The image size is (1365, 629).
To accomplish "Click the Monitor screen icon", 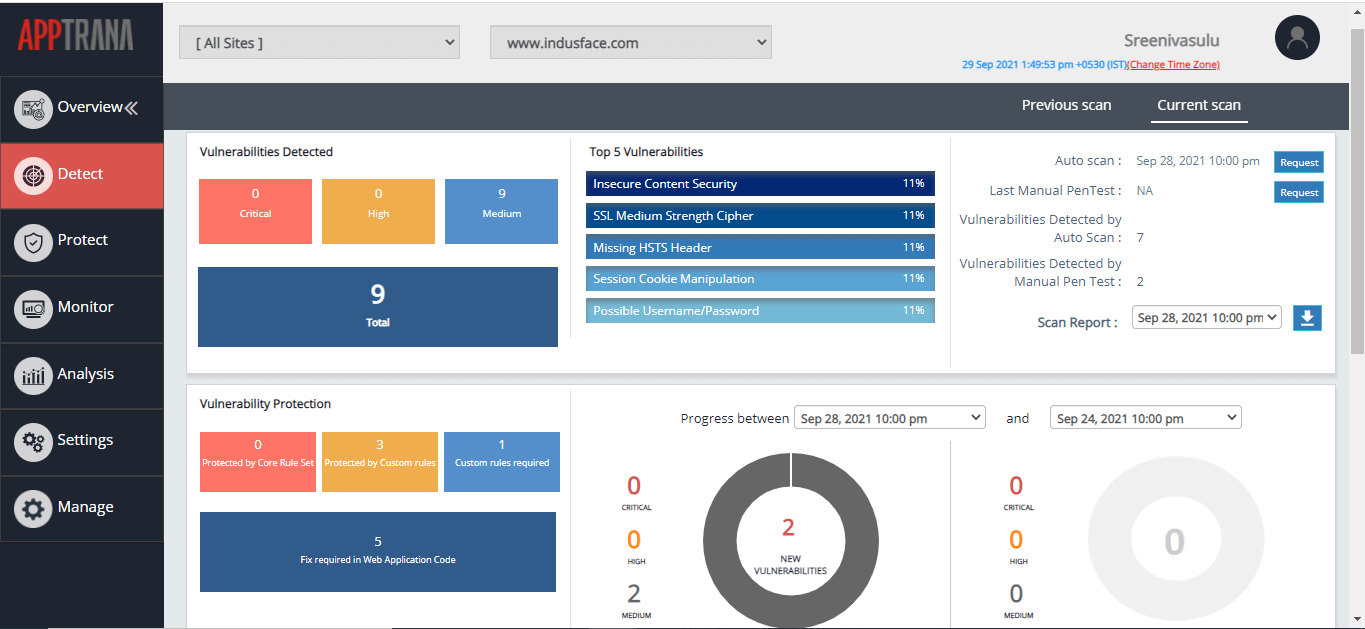I will pos(33,308).
